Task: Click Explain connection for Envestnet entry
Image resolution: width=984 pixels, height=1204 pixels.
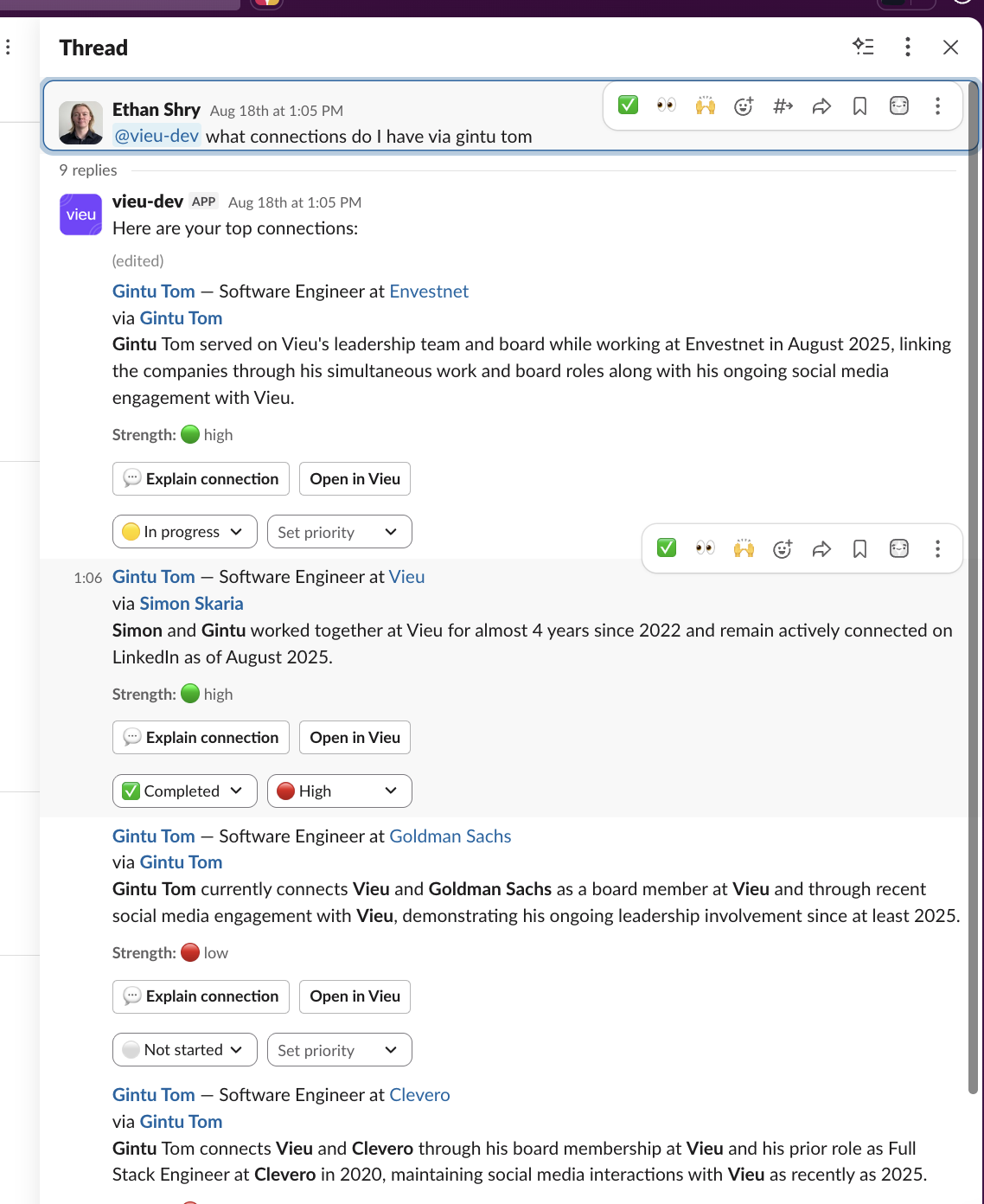Action: pos(201,478)
